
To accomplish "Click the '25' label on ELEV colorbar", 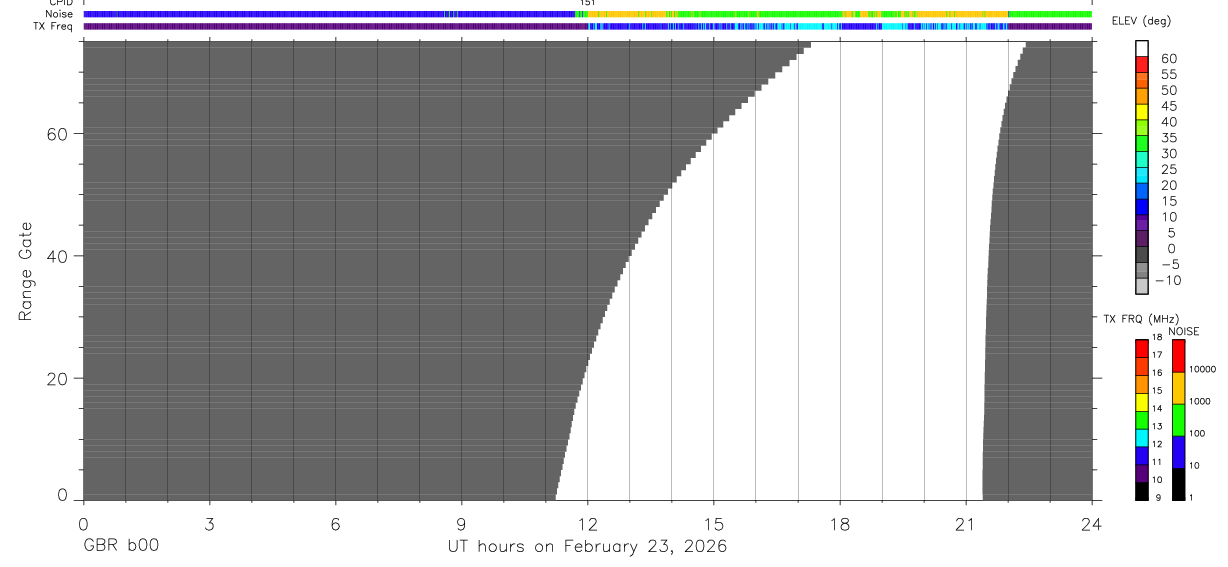I will tap(1167, 170).
